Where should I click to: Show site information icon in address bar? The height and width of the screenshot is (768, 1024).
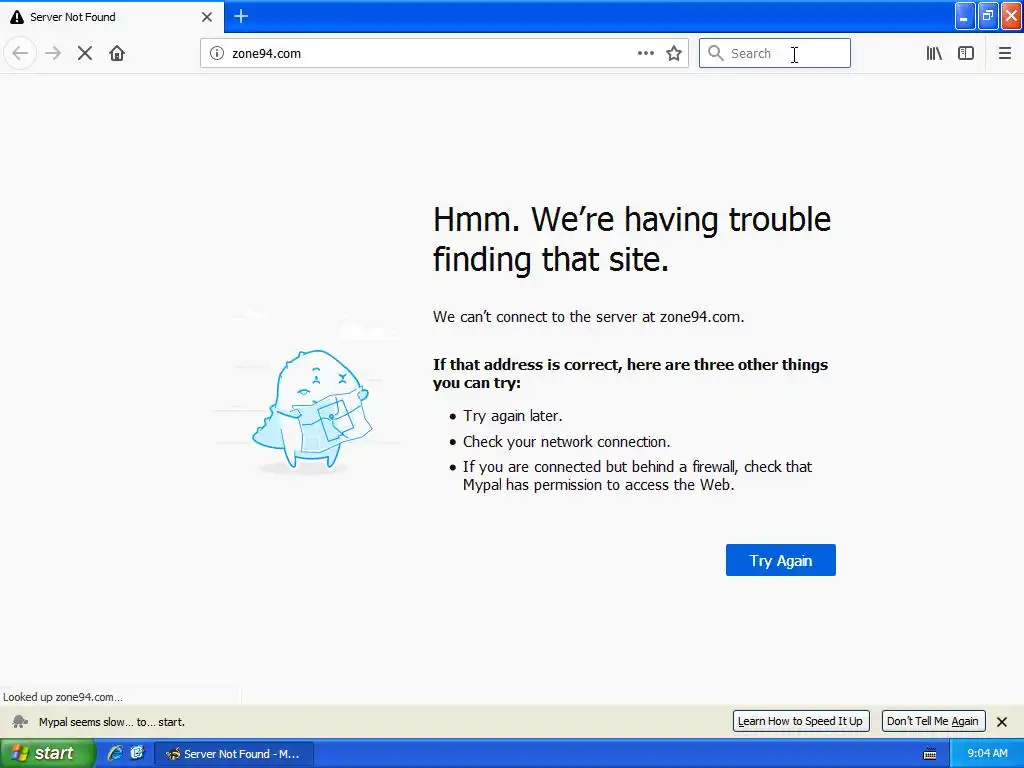click(217, 53)
